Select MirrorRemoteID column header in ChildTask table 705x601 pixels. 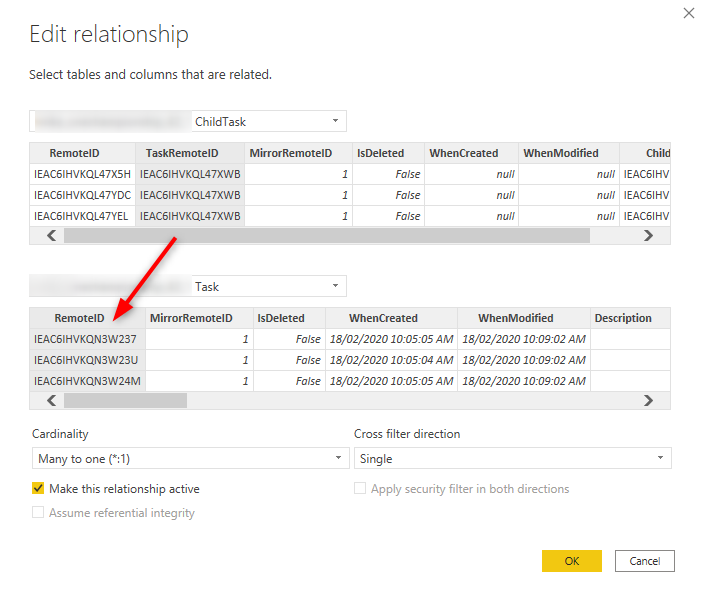click(299, 153)
